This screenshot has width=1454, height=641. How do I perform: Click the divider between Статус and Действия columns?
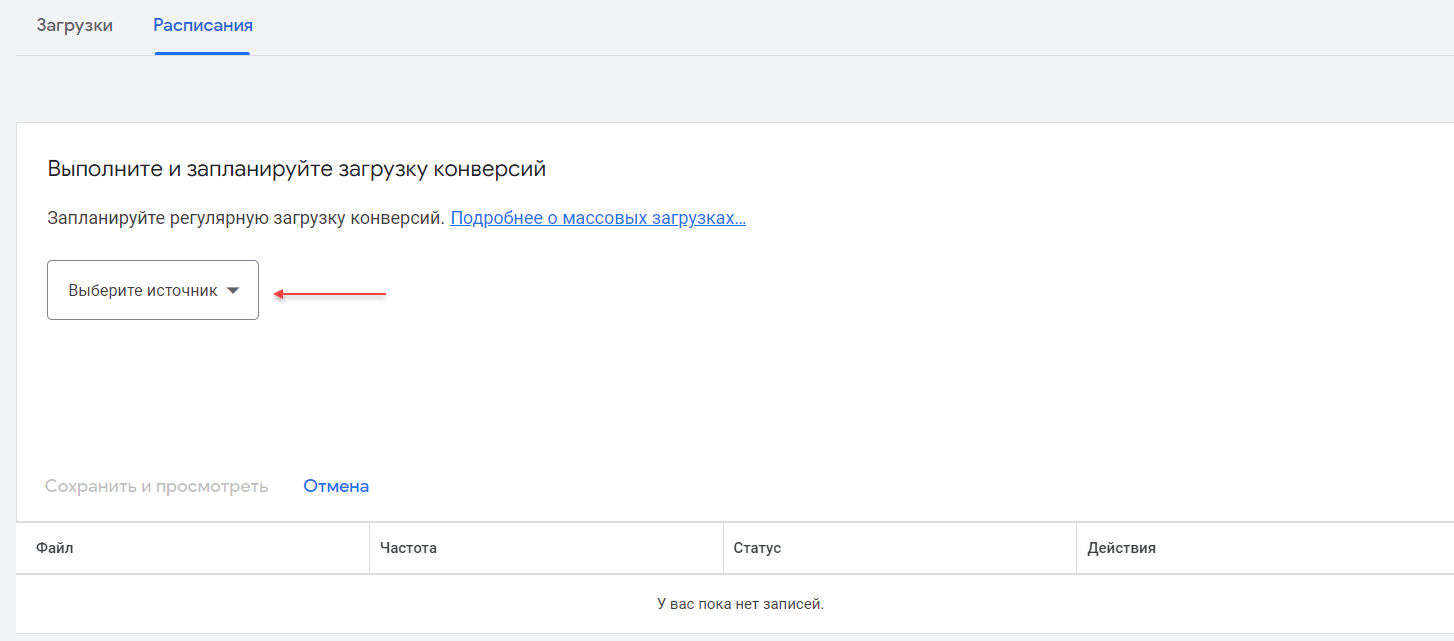pyautogui.click(x=1076, y=548)
